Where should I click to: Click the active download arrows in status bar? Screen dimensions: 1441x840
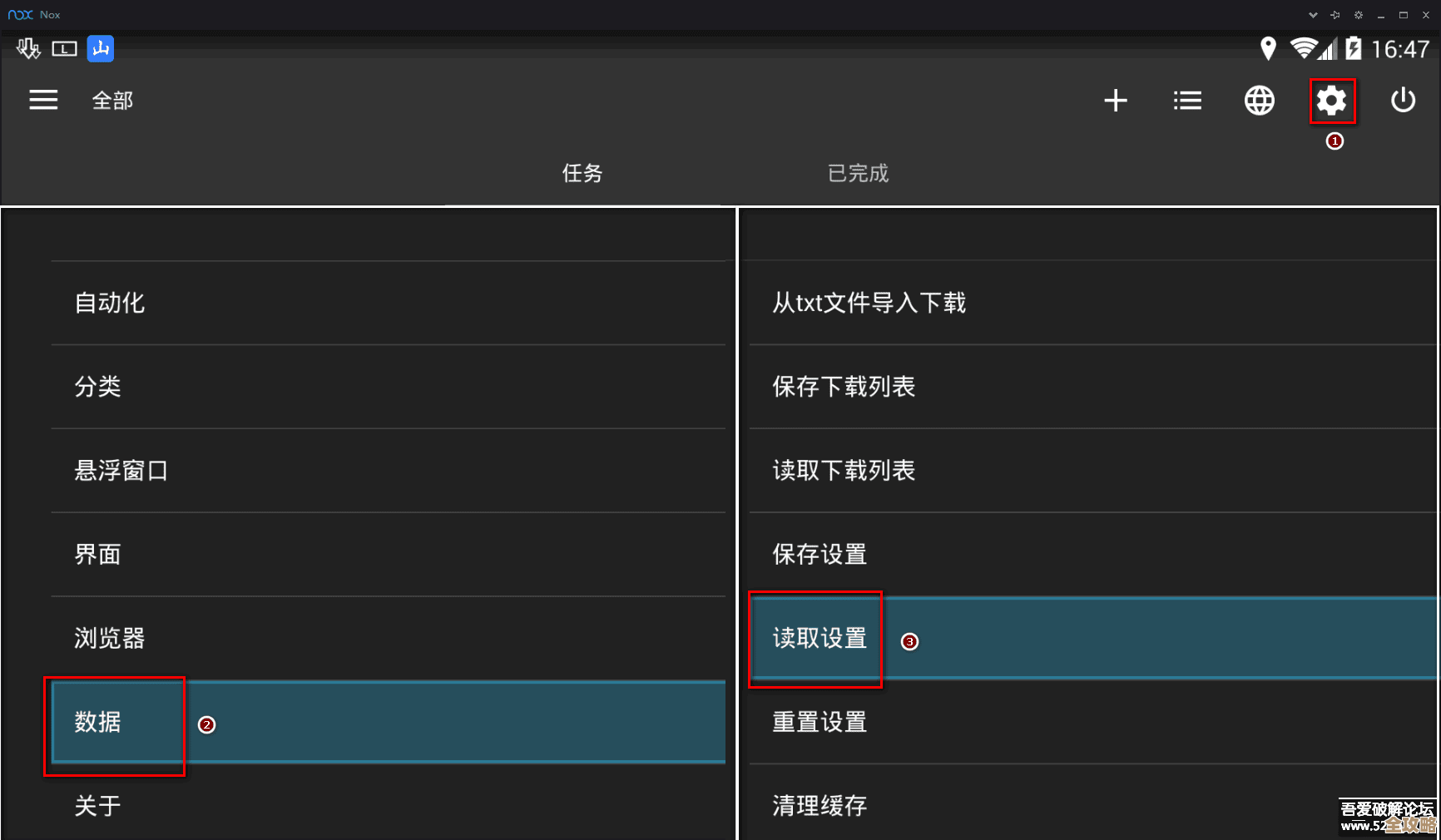click(x=27, y=49)
